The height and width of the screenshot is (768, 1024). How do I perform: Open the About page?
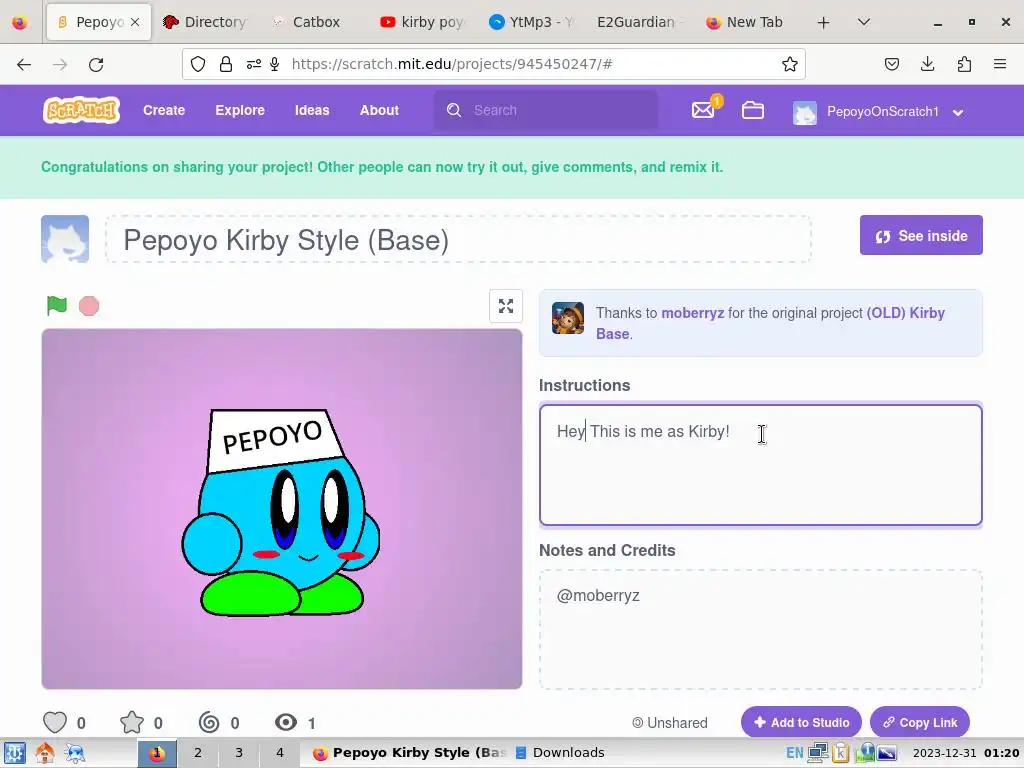click(x=379, y=110)
